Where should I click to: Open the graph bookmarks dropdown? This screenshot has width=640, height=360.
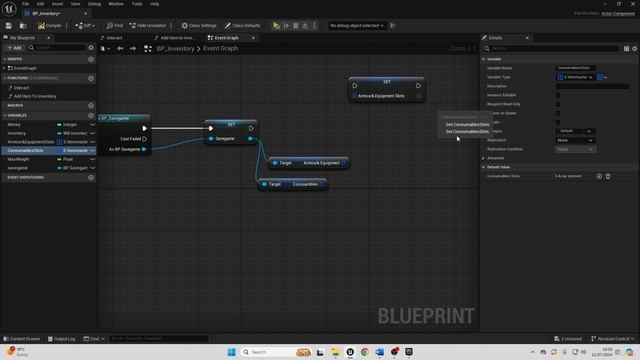tap(105, 49)
